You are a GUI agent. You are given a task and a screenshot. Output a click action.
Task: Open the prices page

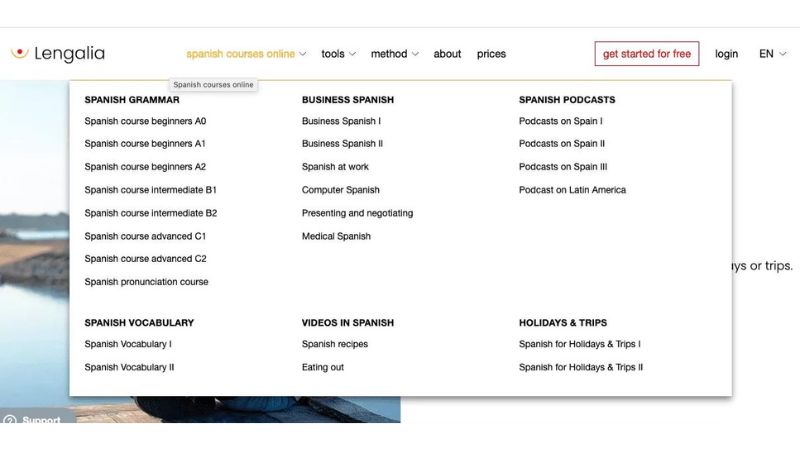coord(491,54)
